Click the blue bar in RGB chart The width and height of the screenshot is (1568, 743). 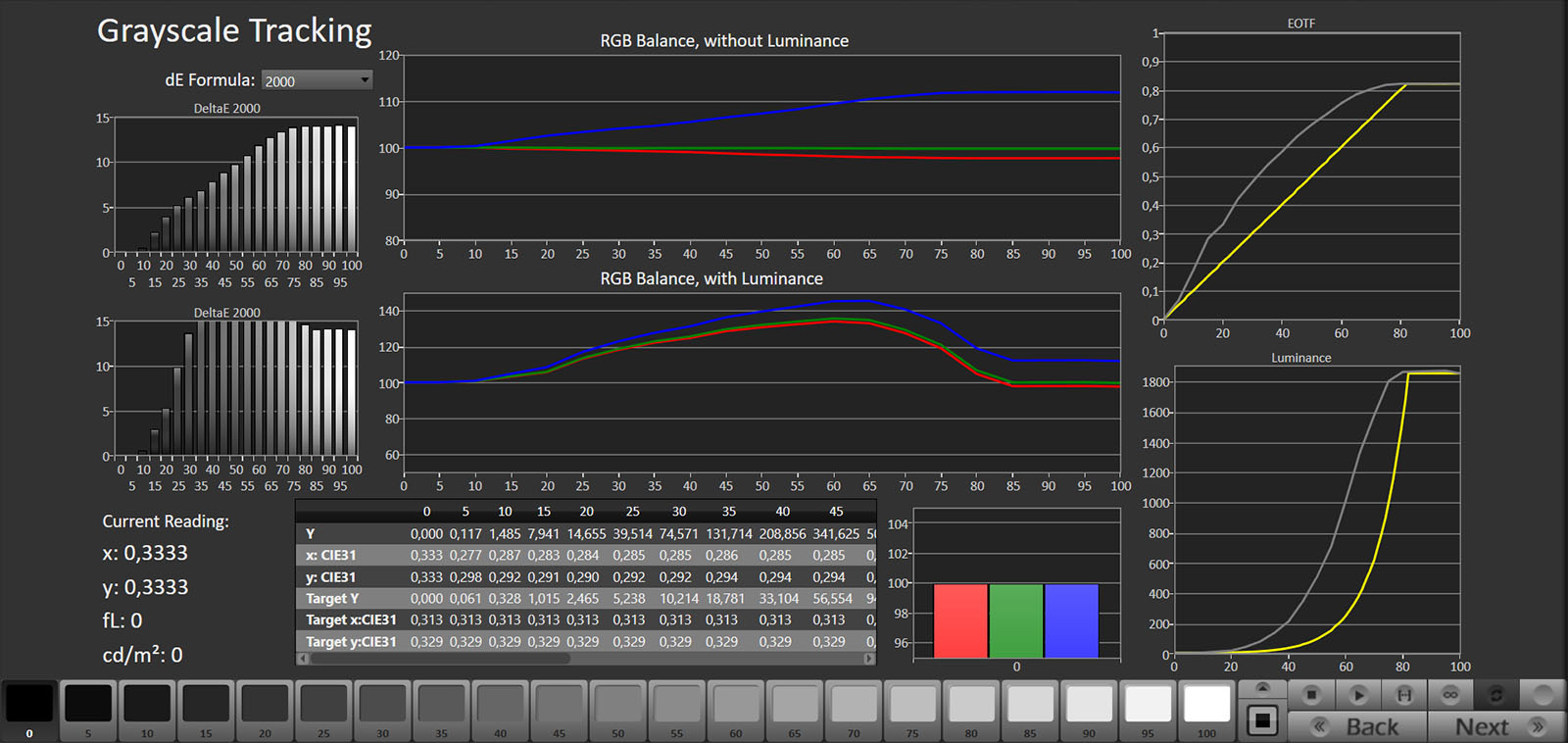coord(1071,620)
